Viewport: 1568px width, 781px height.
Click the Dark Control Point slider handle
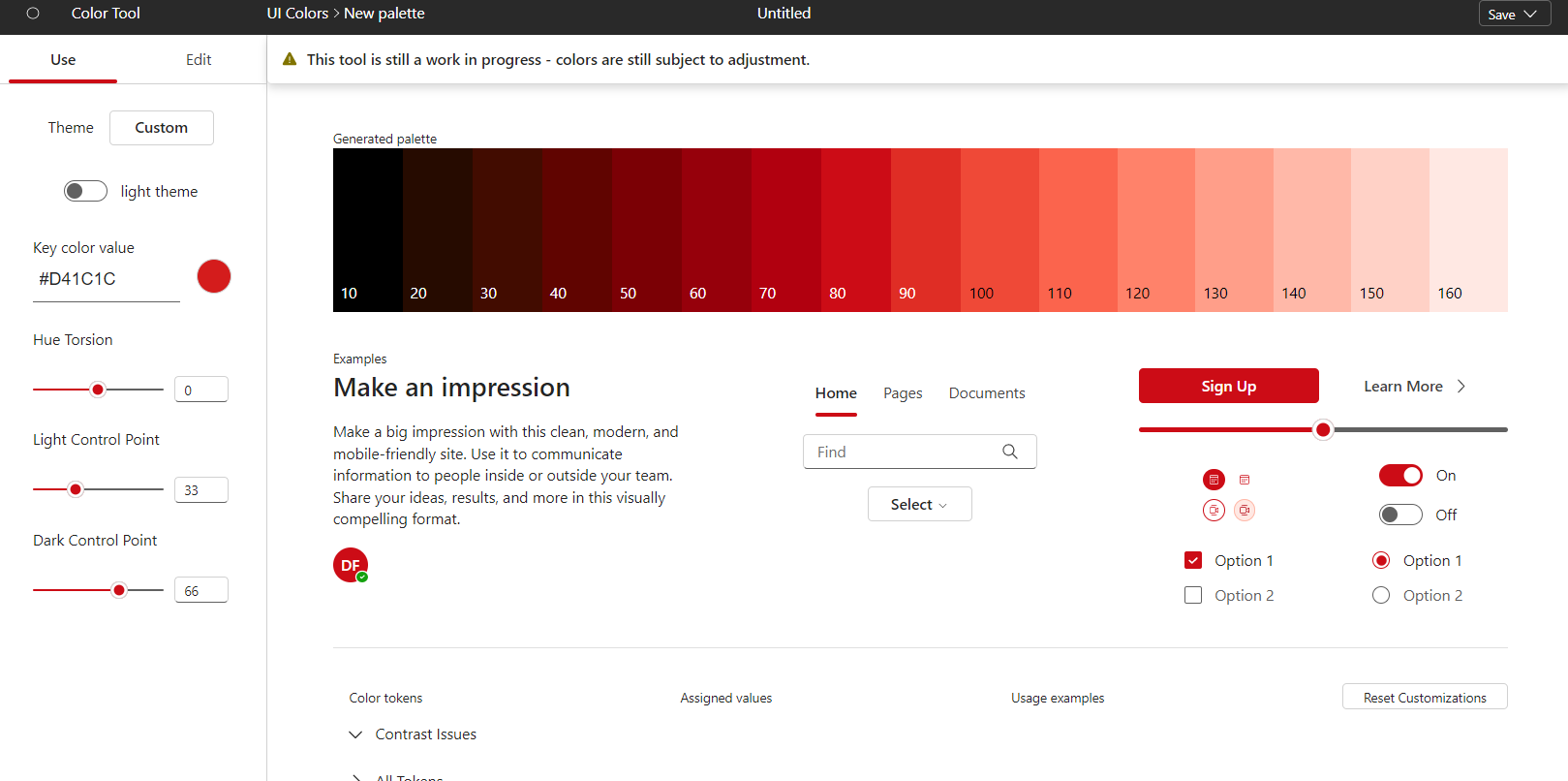tap(119, 590)
